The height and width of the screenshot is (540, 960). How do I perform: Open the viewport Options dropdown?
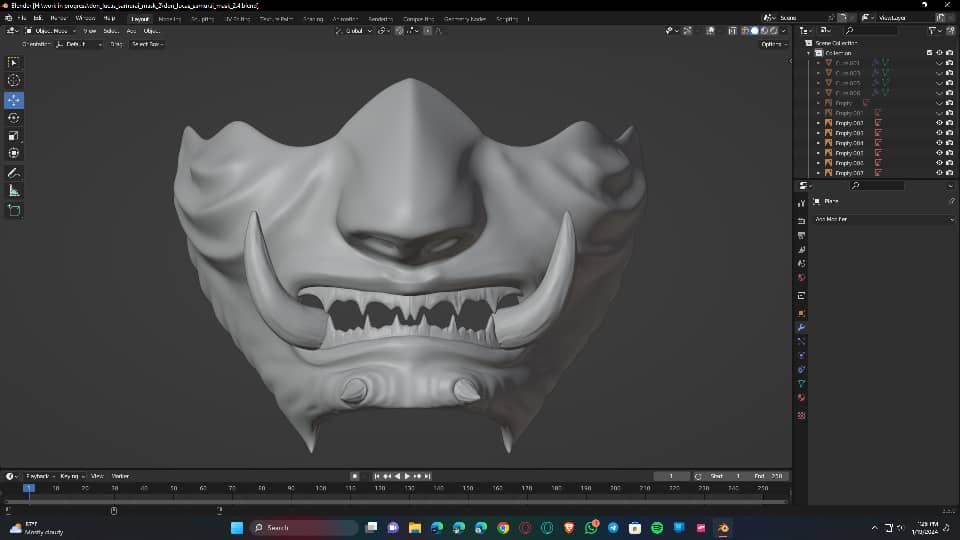pos(773,44)
